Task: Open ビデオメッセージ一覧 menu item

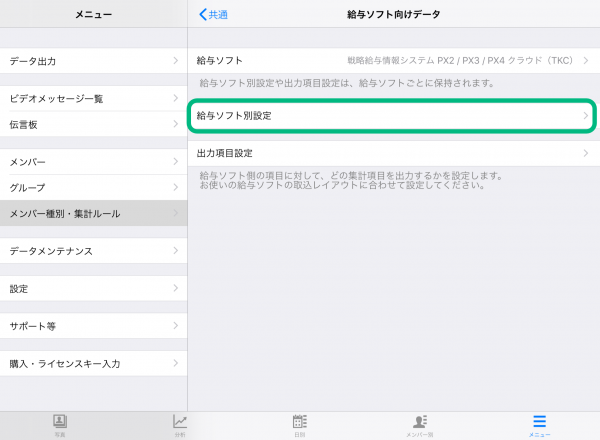Action: pyautogui.click(x=93, y=99)
